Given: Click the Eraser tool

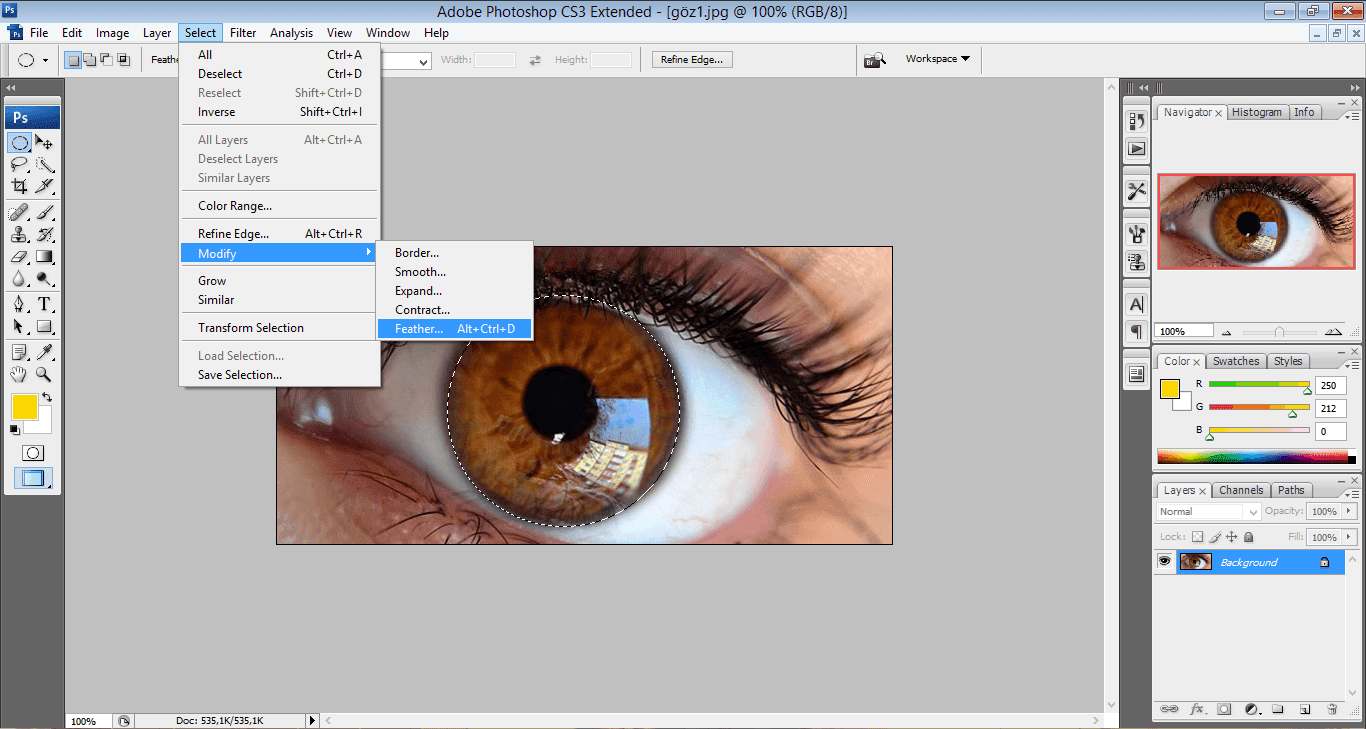Looking at the screenshot, I should point(19,257).
